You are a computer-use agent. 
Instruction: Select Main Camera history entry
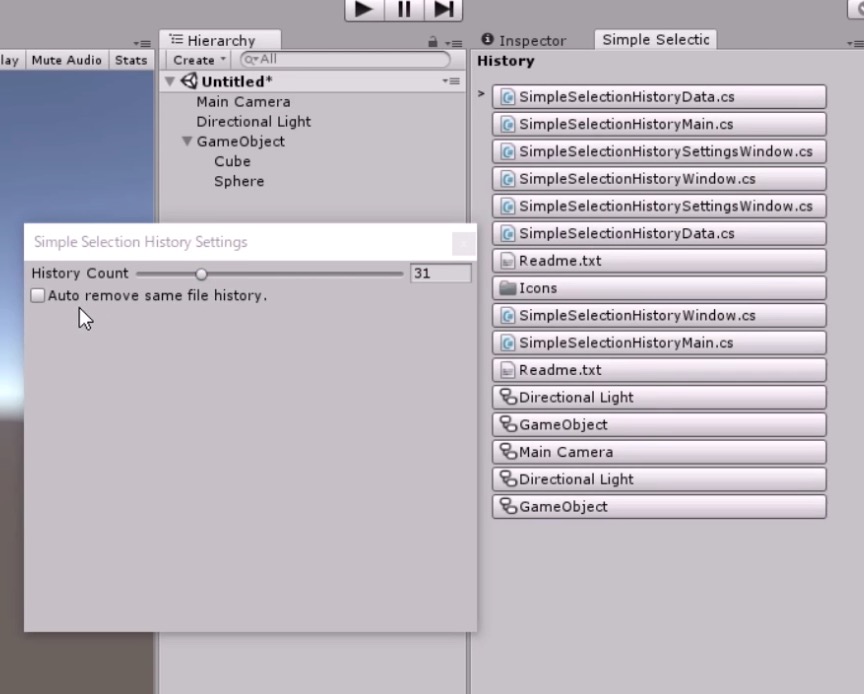659,452
